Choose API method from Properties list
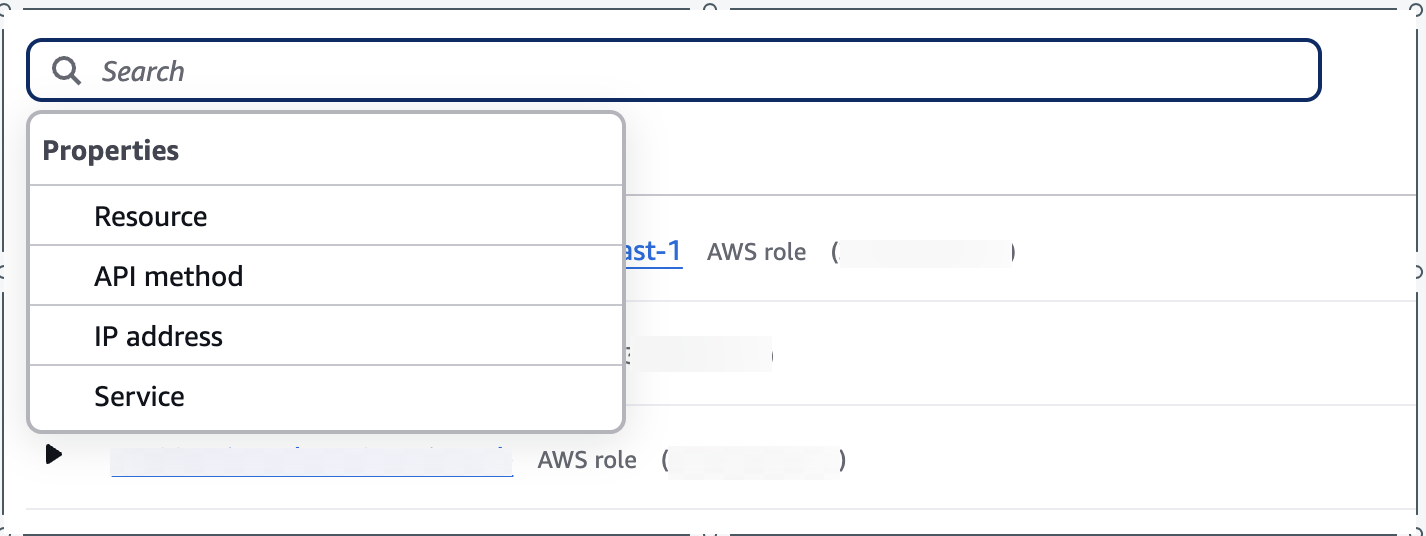Viewport: 1426px width, 536px height. (x=168, y=277)
